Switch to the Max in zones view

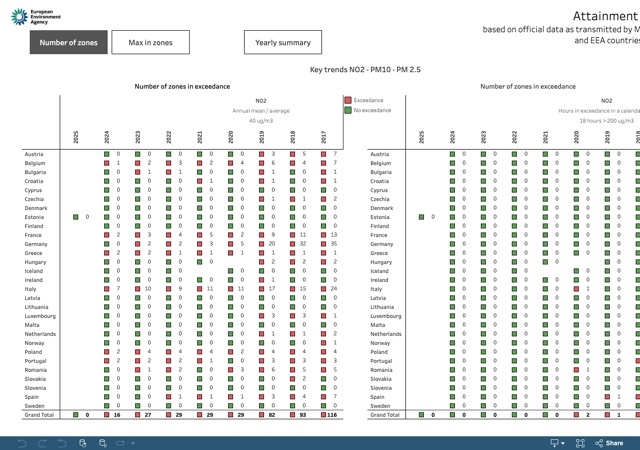tap(151, 42)
